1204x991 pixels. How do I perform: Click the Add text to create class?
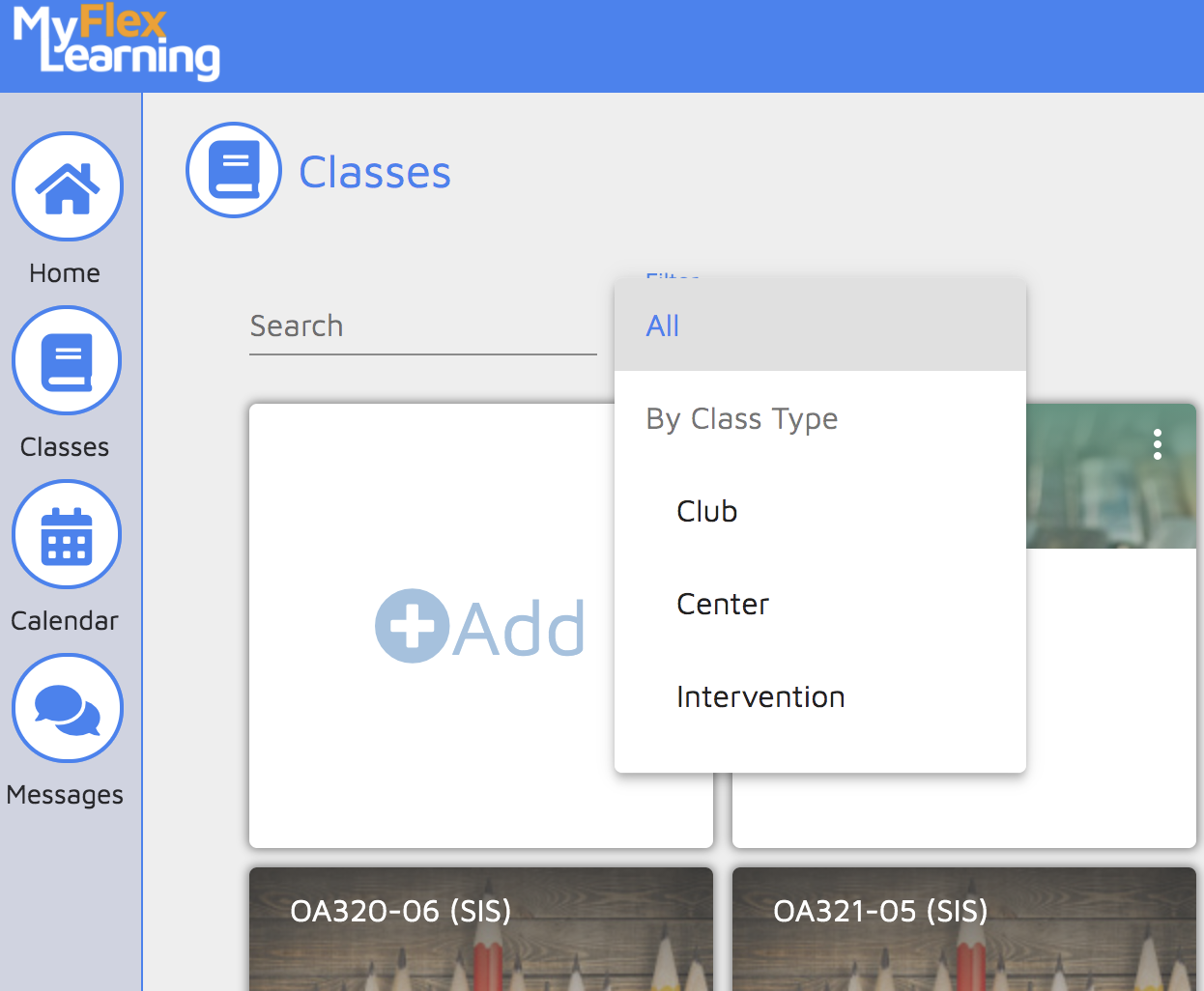pos(520,630)
